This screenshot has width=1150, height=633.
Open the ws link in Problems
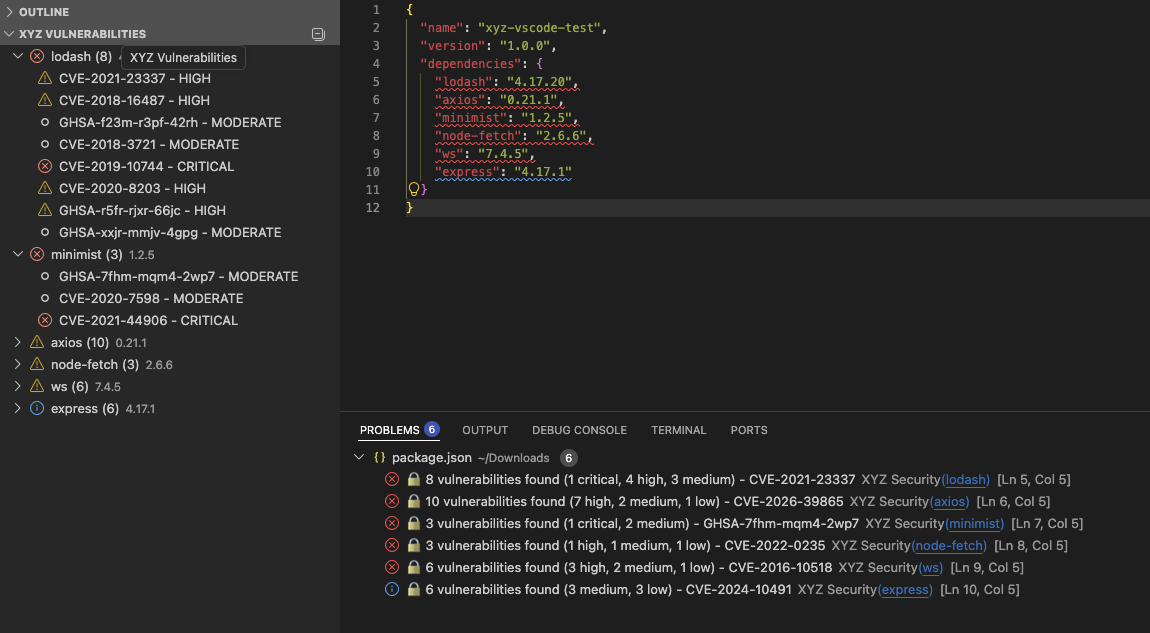[931, 568]
